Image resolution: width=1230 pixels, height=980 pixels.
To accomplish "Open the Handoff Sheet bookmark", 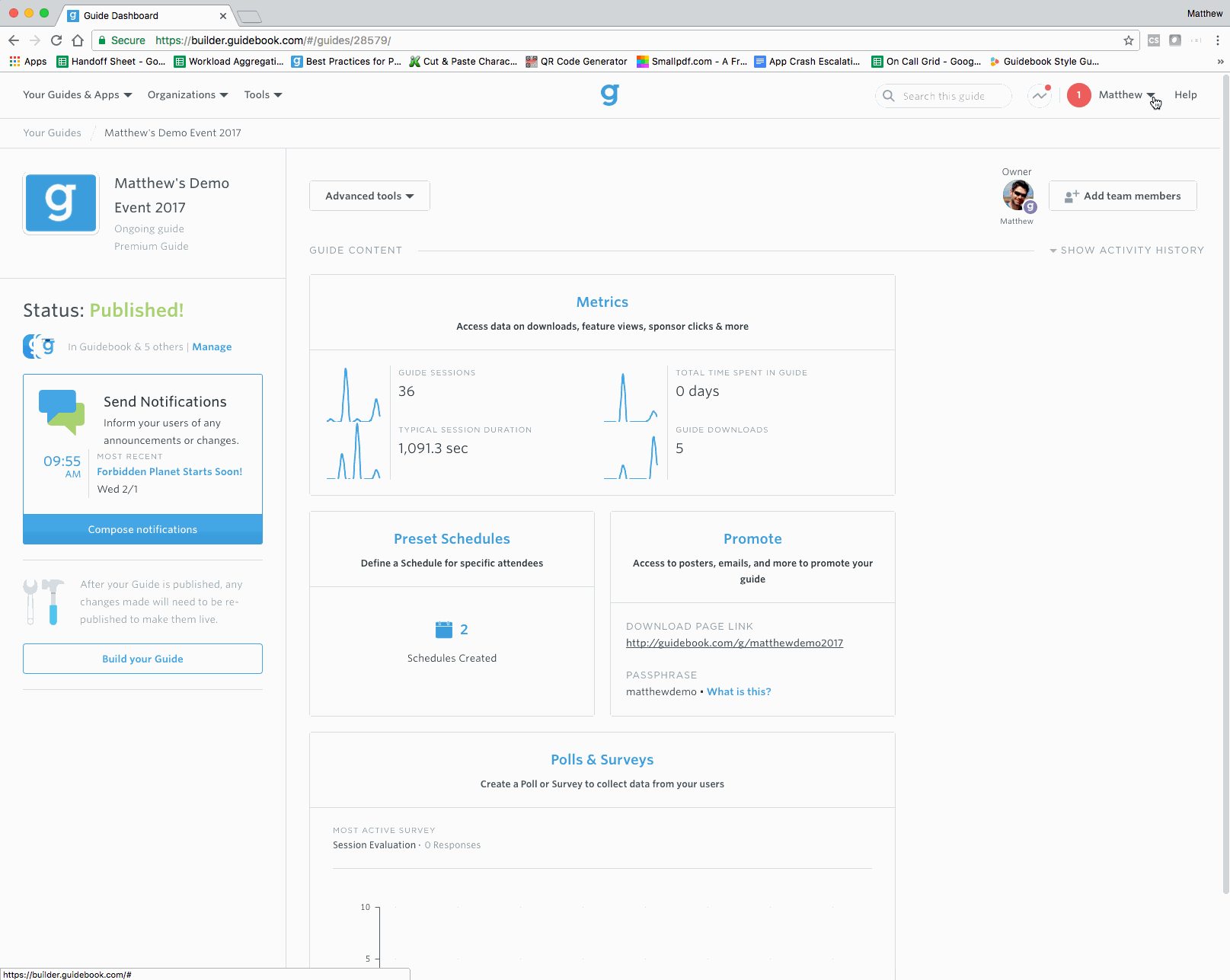I will click(x=111, y=62).
